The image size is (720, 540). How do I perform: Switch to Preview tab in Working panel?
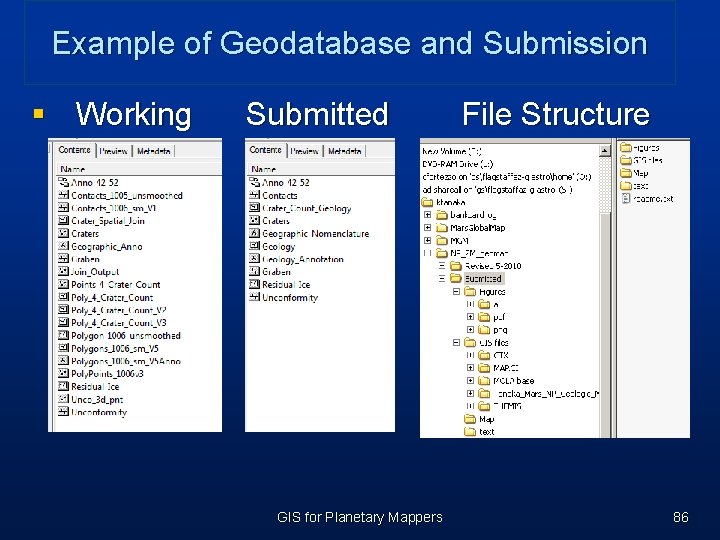click(113, 151)
